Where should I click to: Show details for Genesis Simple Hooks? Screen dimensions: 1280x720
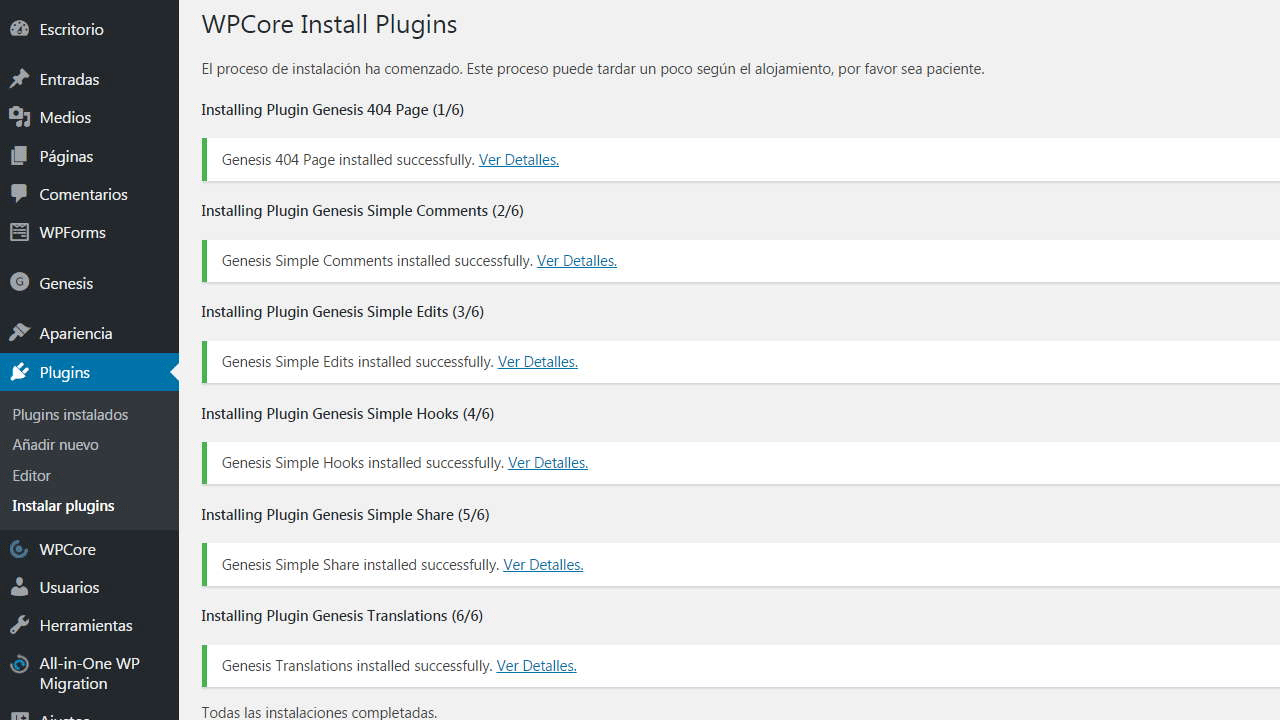pos(548,463)
